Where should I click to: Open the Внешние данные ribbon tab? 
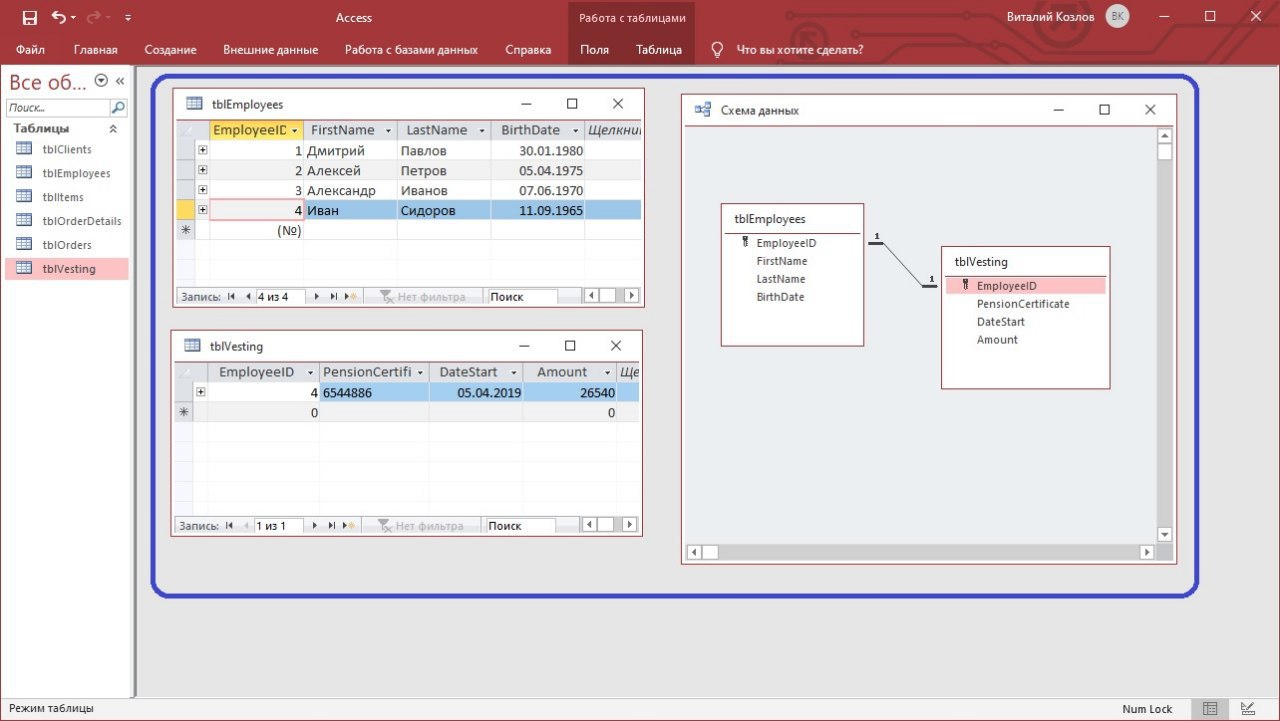[270, 49]
